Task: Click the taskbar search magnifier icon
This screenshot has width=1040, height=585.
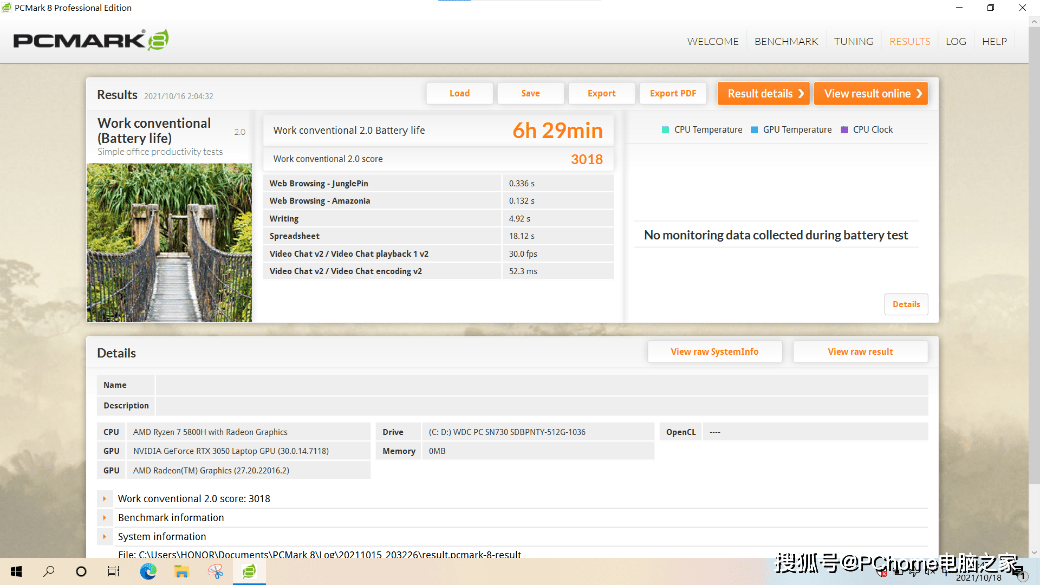Action: point(48,571)
